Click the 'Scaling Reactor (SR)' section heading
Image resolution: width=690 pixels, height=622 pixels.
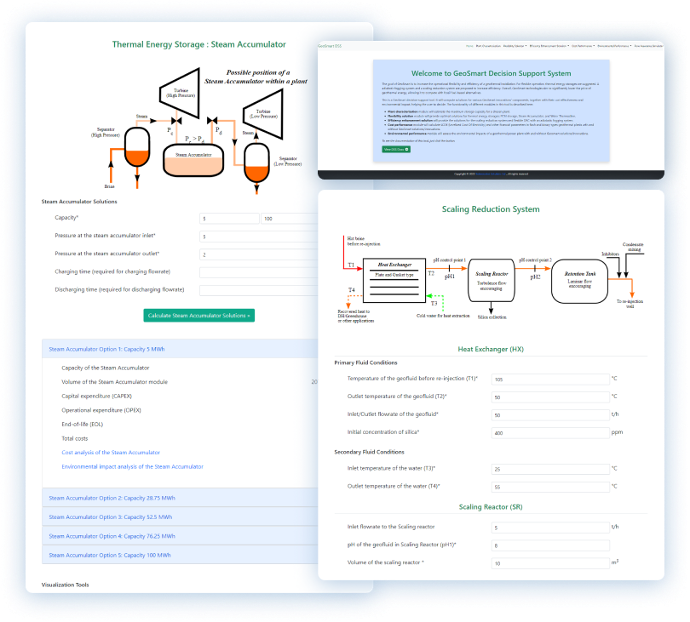point(491,507)
